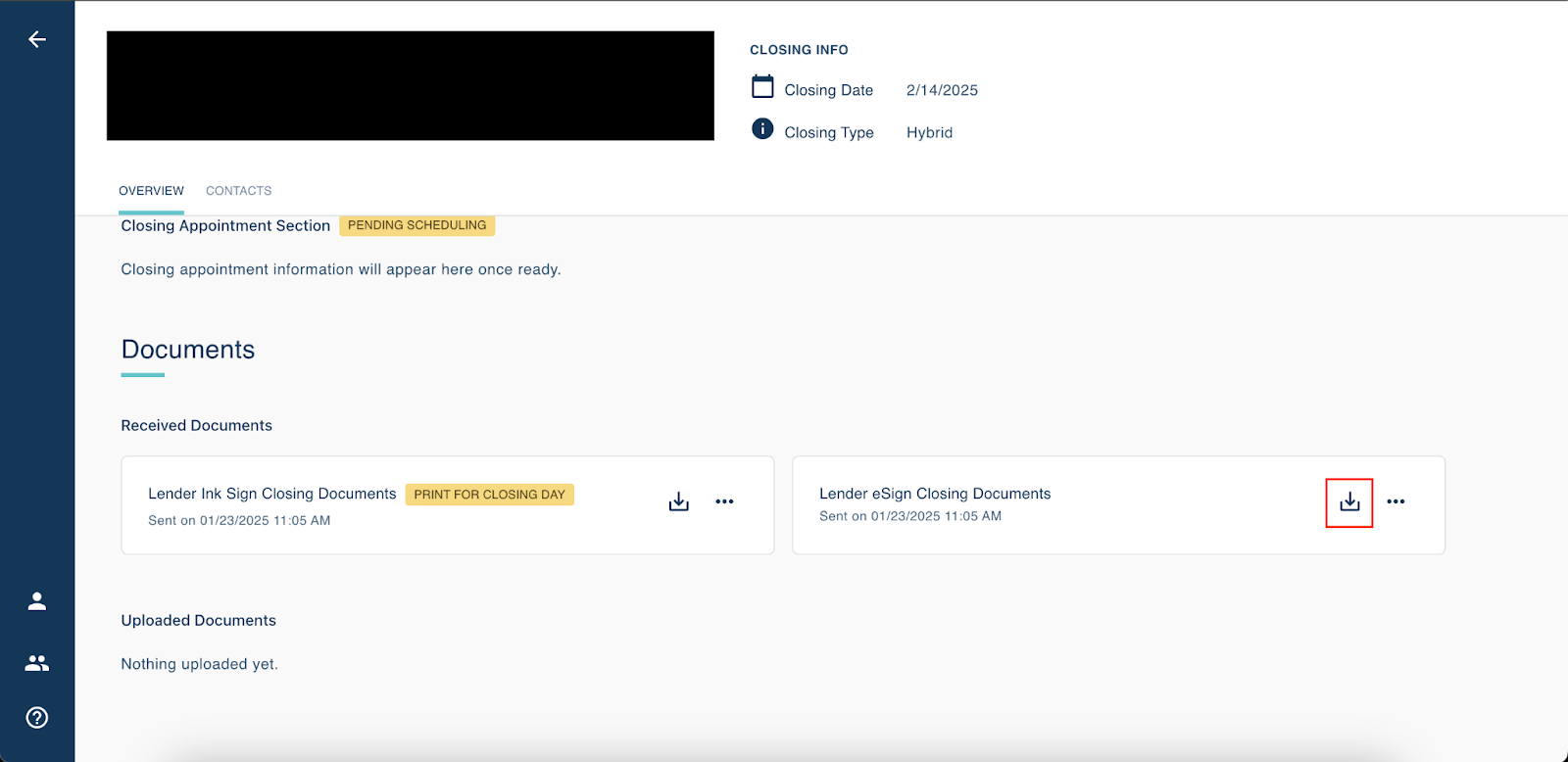Open the group contacts icon in the sidebar
Screen dimensions: 1568x762
[37, 663]
